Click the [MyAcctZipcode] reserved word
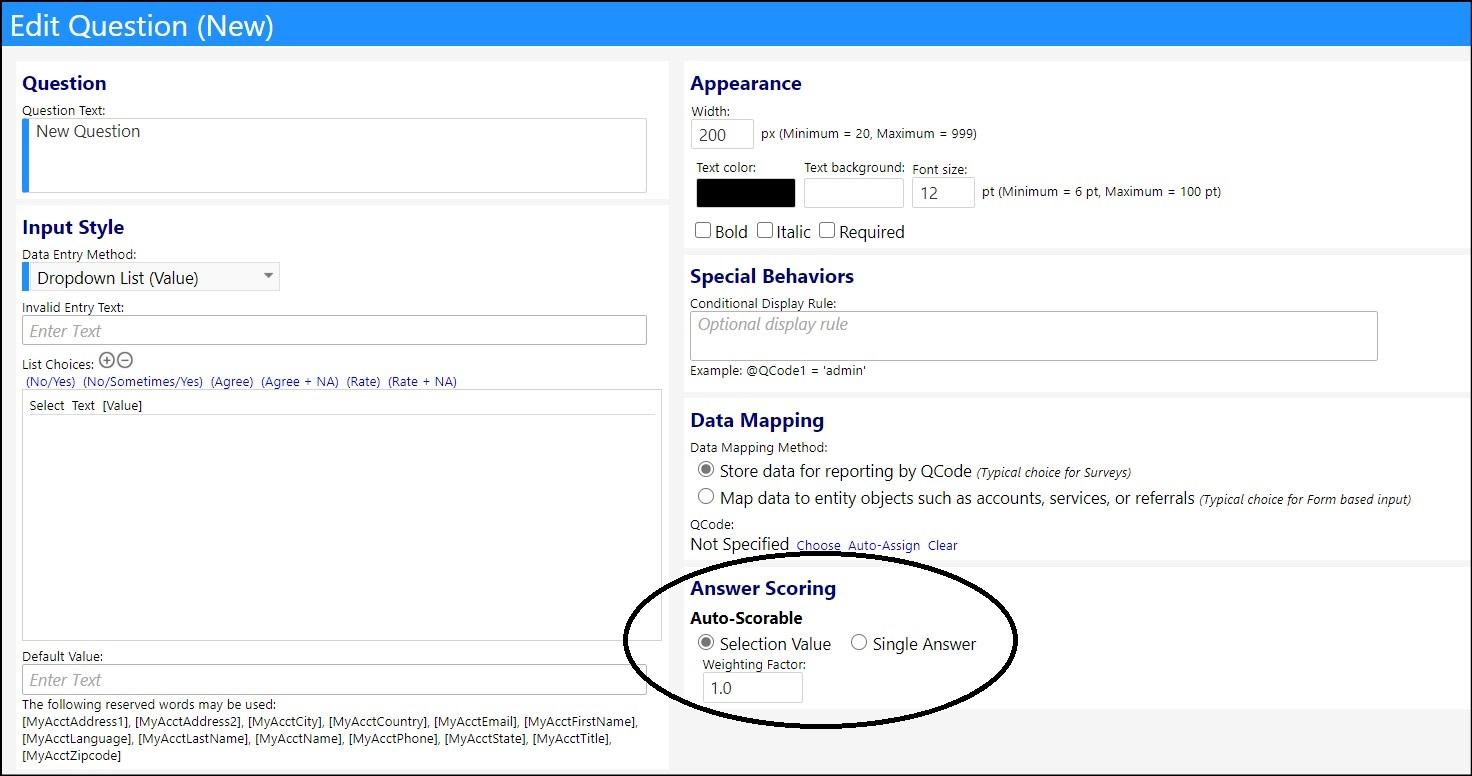This screenshot has height=776, width=1472. pos(72,756)
